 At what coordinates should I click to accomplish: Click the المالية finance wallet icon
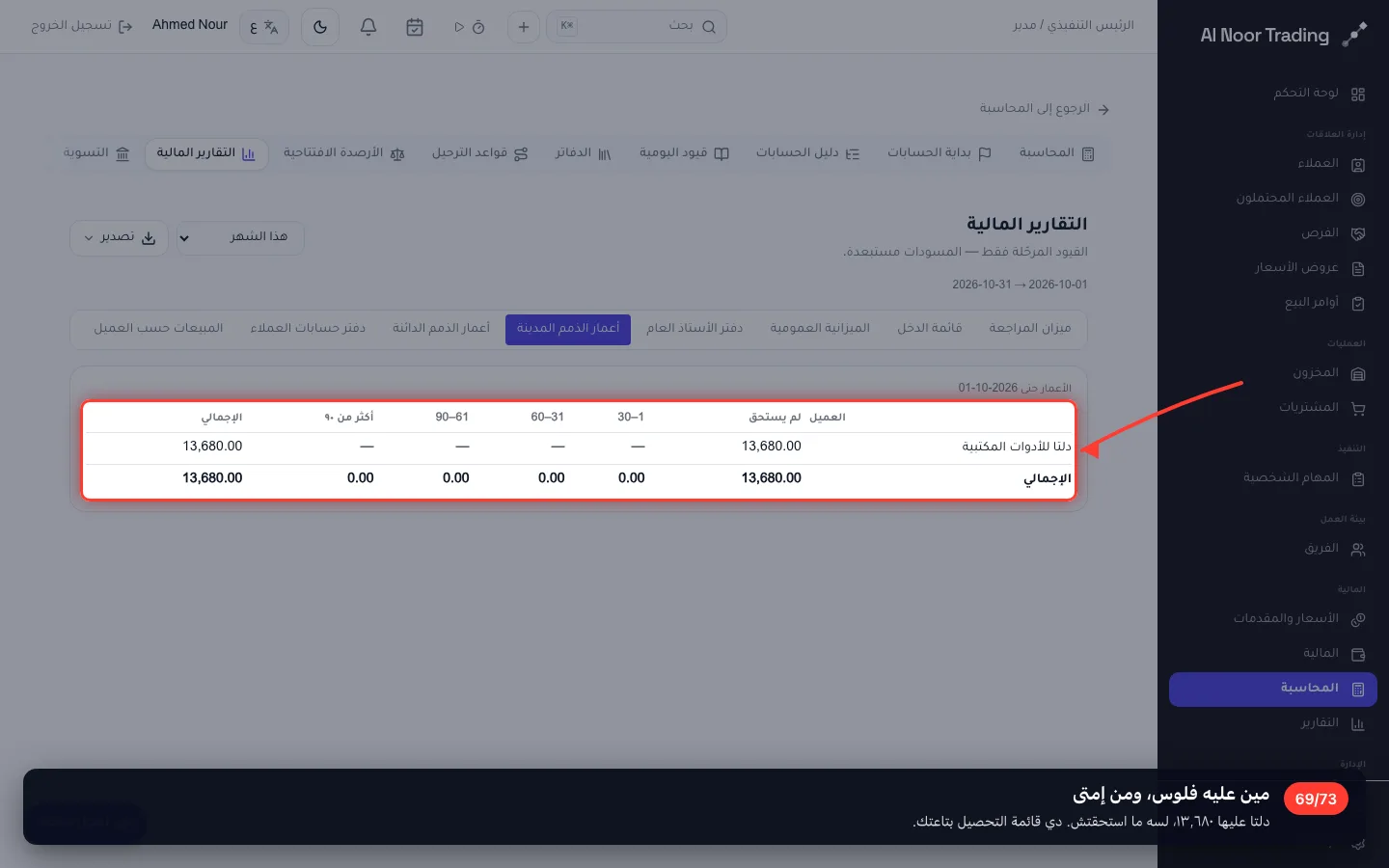(x=1358, y=655)
